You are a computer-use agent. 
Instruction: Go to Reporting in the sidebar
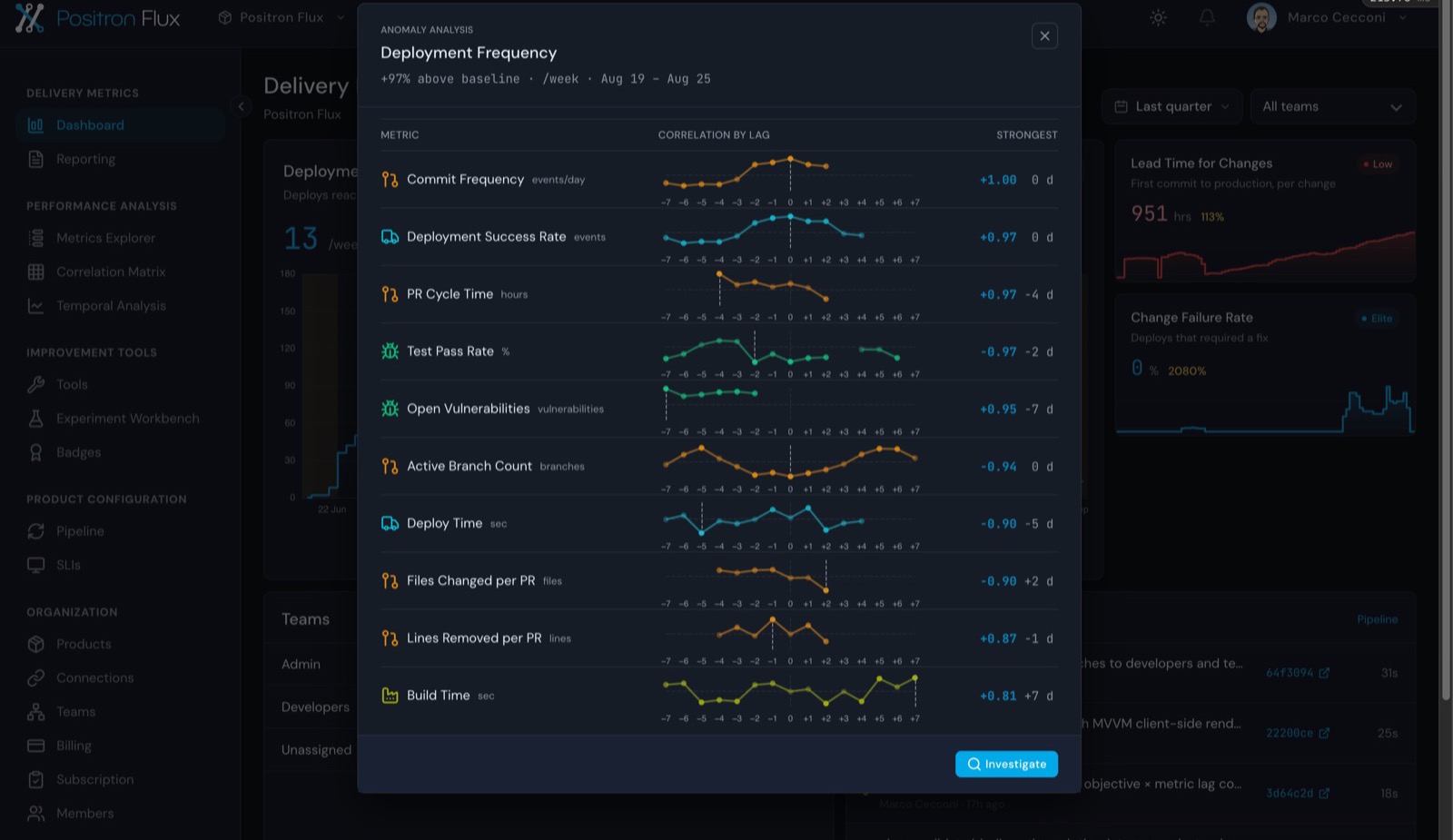120,159
